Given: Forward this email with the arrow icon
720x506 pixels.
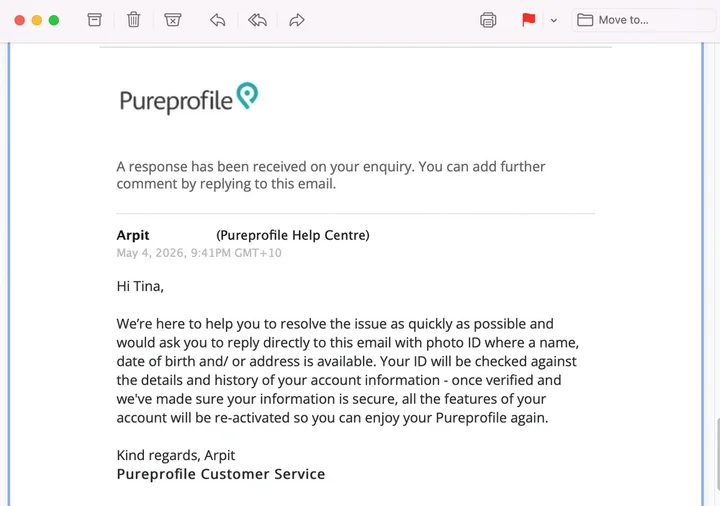Looking at the screenshot, I should [x=297, y=20].
